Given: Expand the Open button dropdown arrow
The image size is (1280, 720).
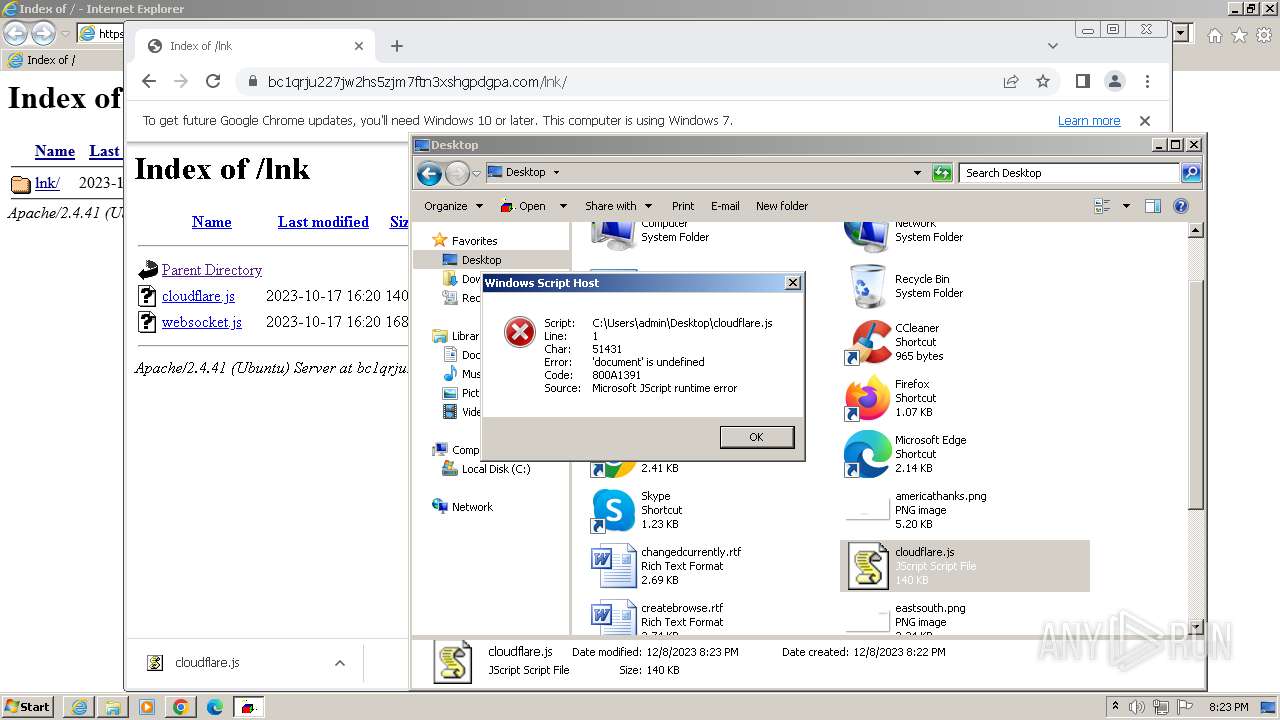Looking at the screenshot, I should [563, 206].
